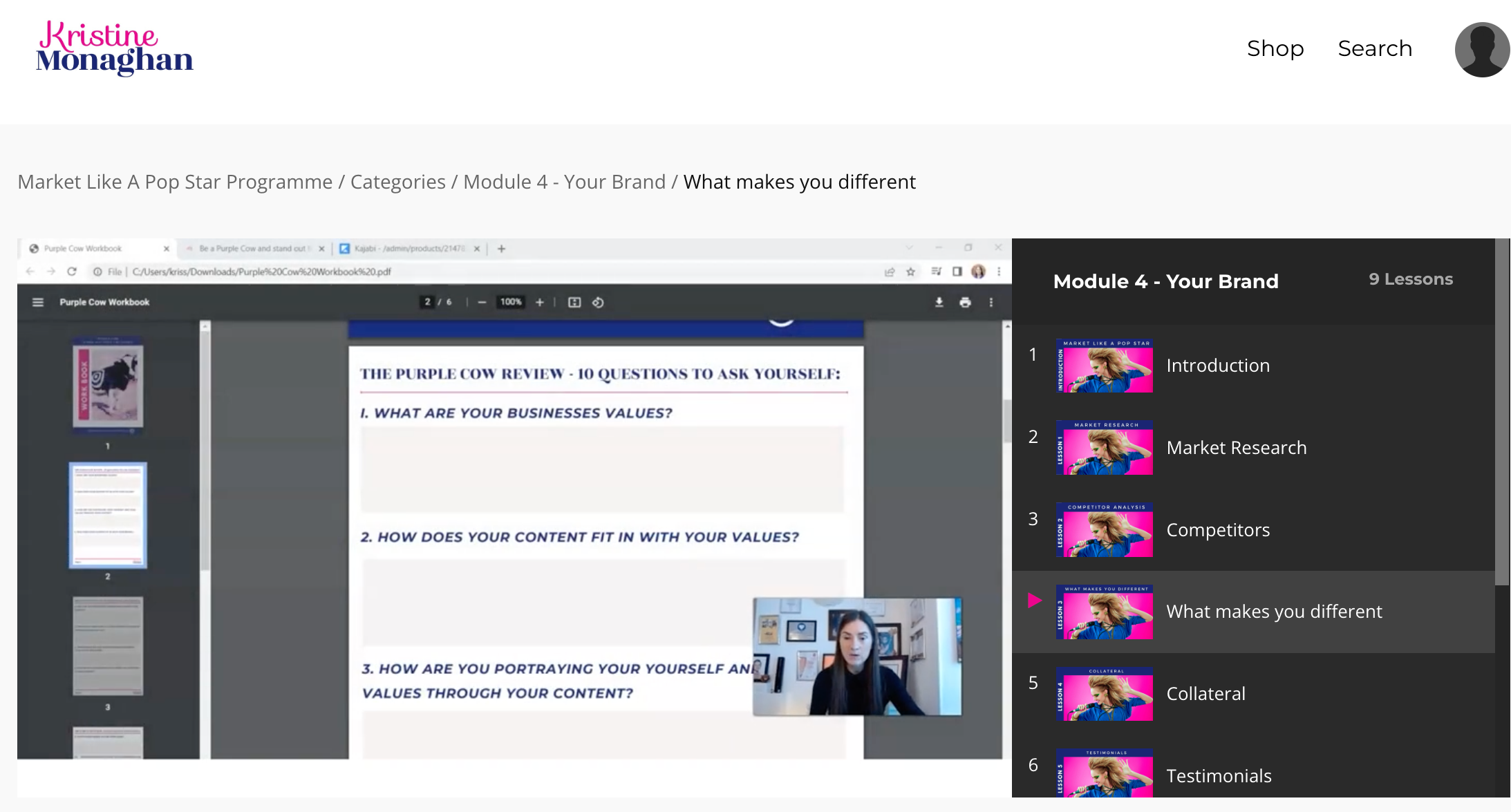Image resolution: width=1511 pixels, height=812 pixels.
Task: Open the Categories breadcrumb link
Action: (x=397, y=182)
